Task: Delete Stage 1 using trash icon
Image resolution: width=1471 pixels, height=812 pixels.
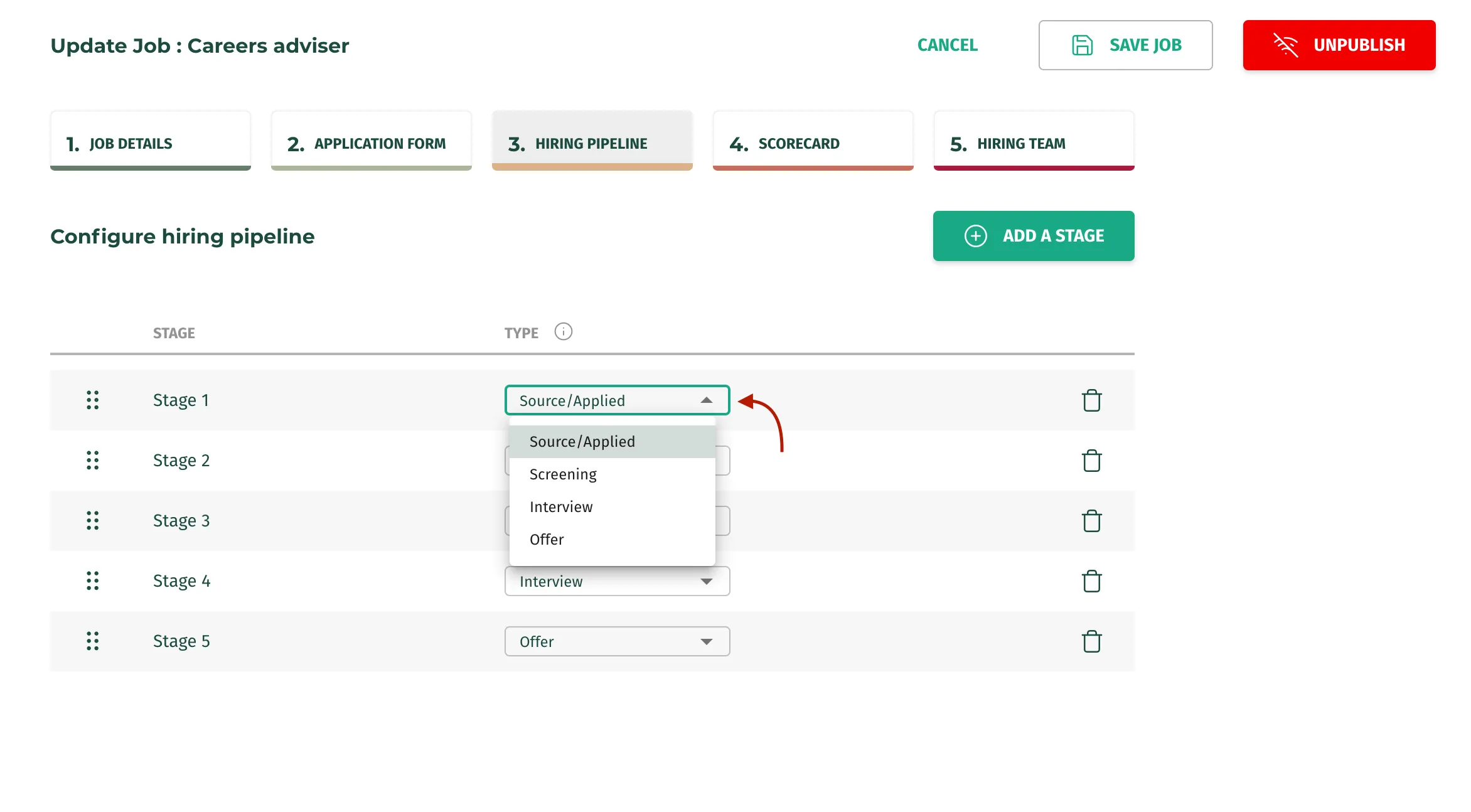Action: point(1091,400)
